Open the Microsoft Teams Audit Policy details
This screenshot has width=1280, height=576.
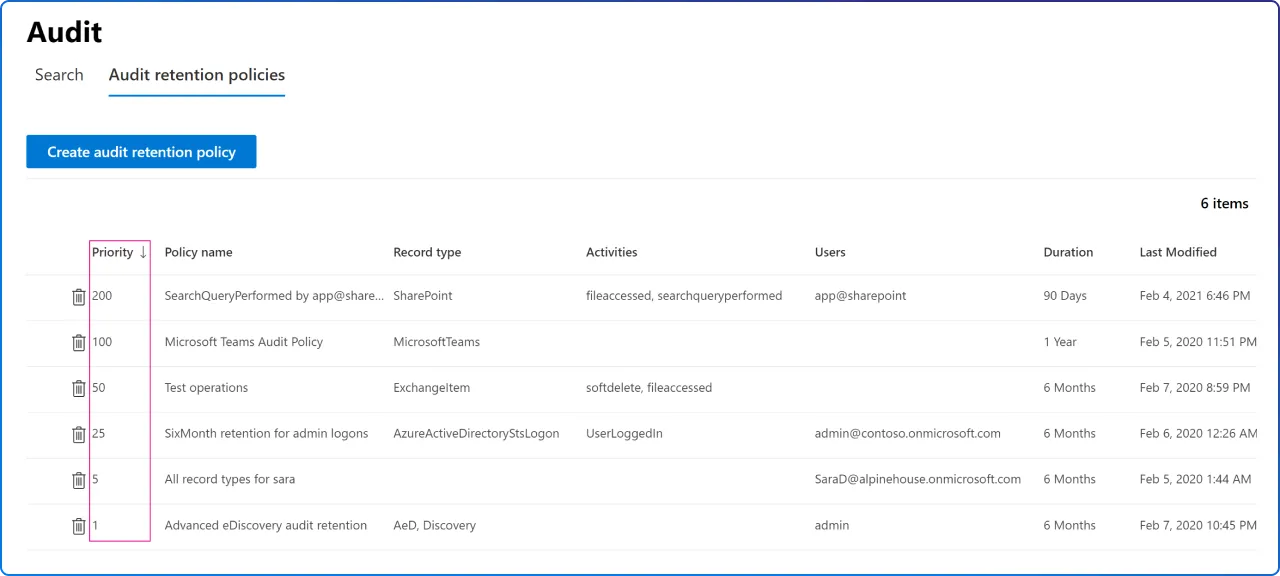coord(243,342)
